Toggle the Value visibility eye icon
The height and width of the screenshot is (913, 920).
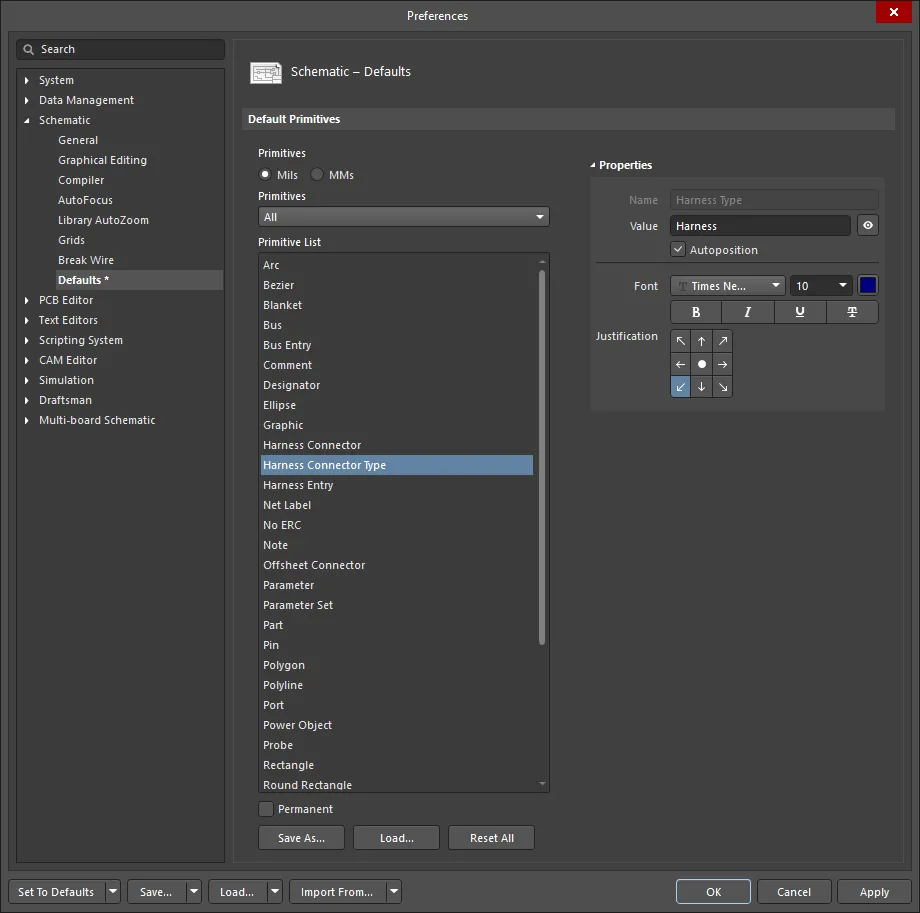867,225
